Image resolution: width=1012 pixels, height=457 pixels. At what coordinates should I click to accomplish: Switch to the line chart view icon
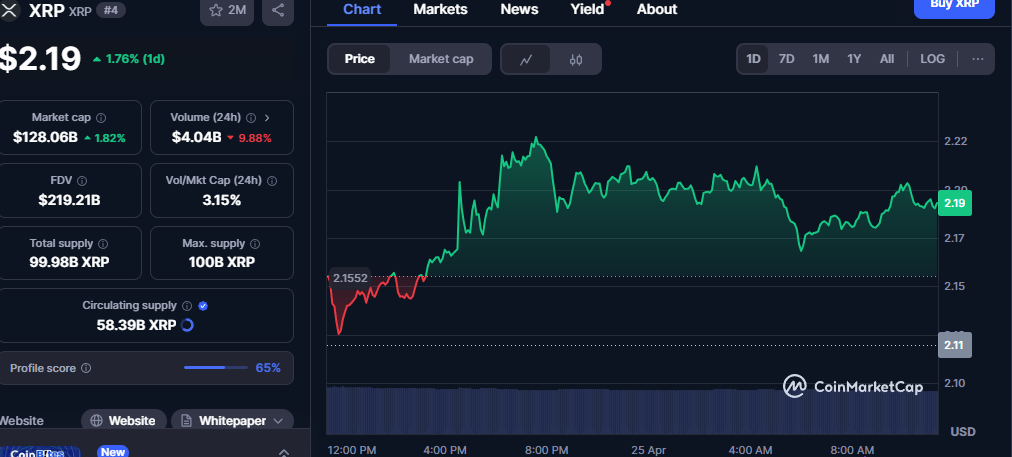(x=526, y=59)
